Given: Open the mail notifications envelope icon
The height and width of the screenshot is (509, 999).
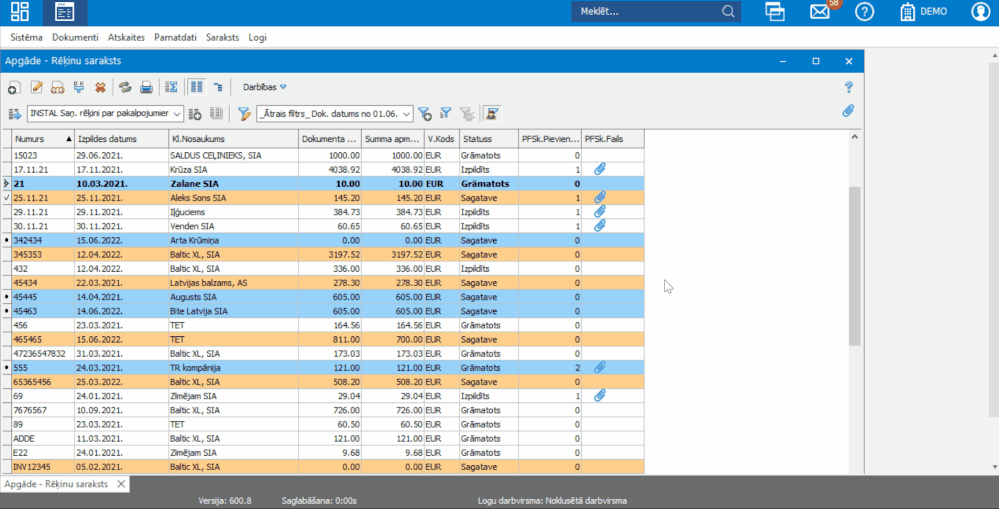Looking at the screenshot, I should tap(820, 12).
